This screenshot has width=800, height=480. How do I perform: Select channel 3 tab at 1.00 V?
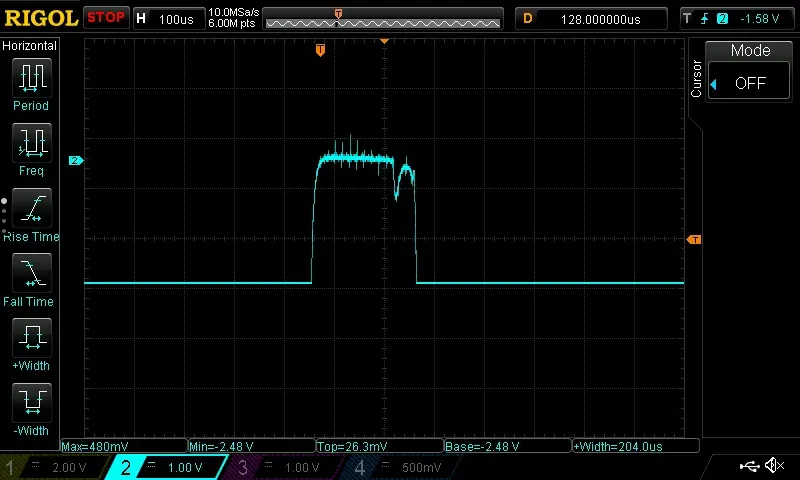pos(286,467)
